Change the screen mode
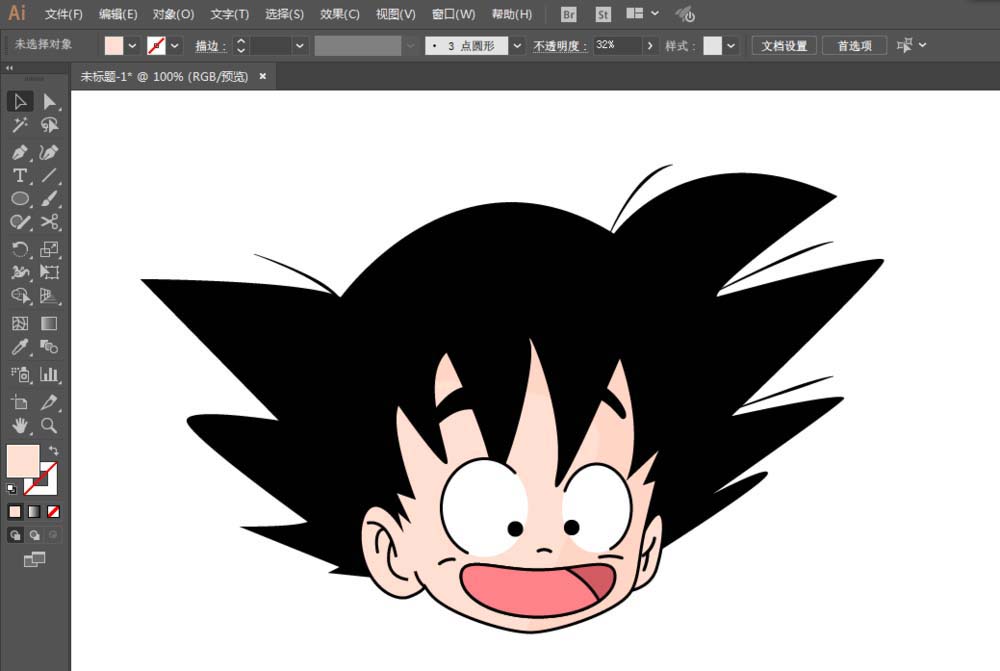The width and height of the screenshot is (1000, 671). 34,559
